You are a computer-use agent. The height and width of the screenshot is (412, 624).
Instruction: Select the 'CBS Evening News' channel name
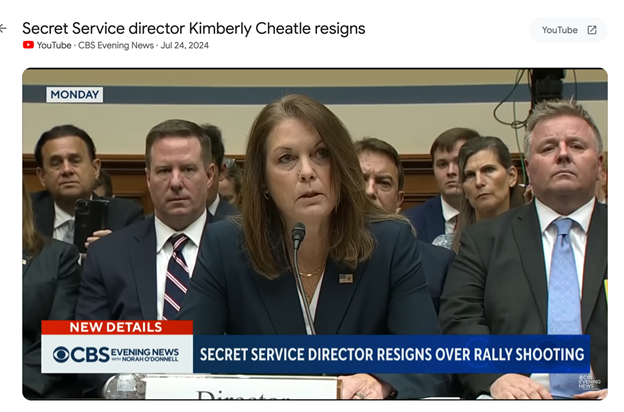pyautogui.click(x=116, y=45)
